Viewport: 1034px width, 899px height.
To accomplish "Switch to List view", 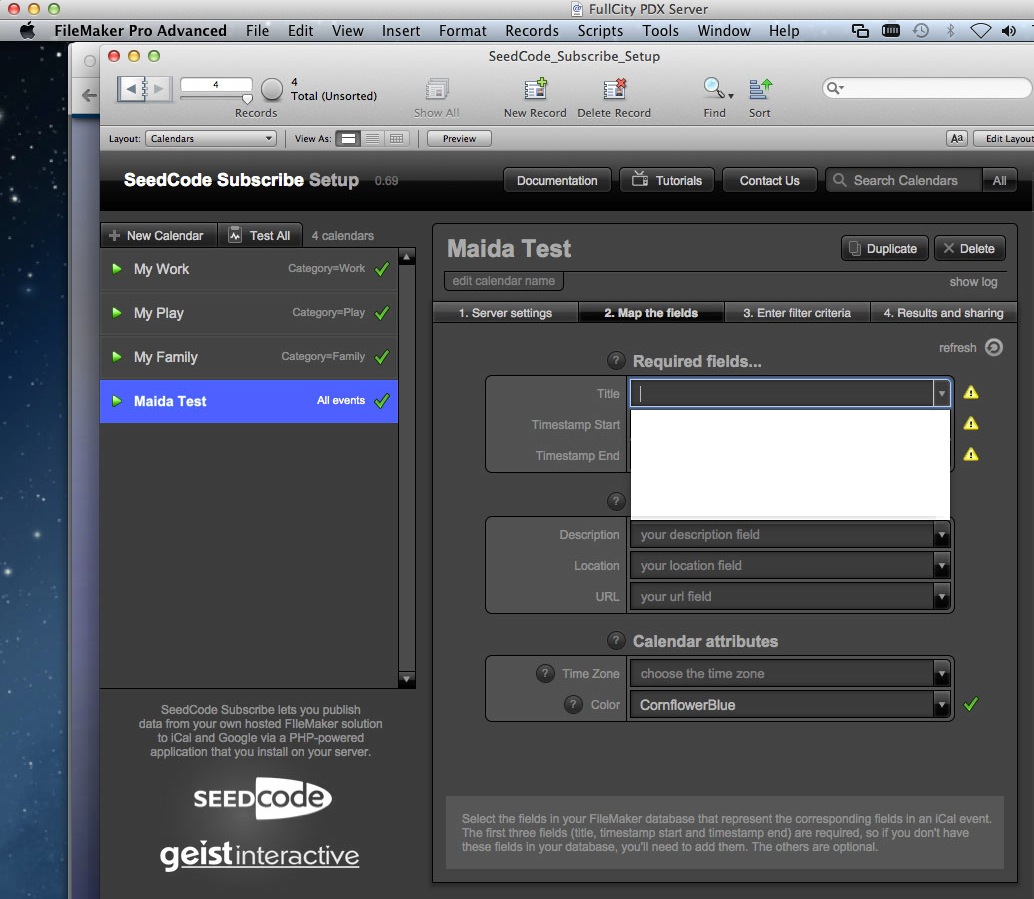I will click(373, 139).
